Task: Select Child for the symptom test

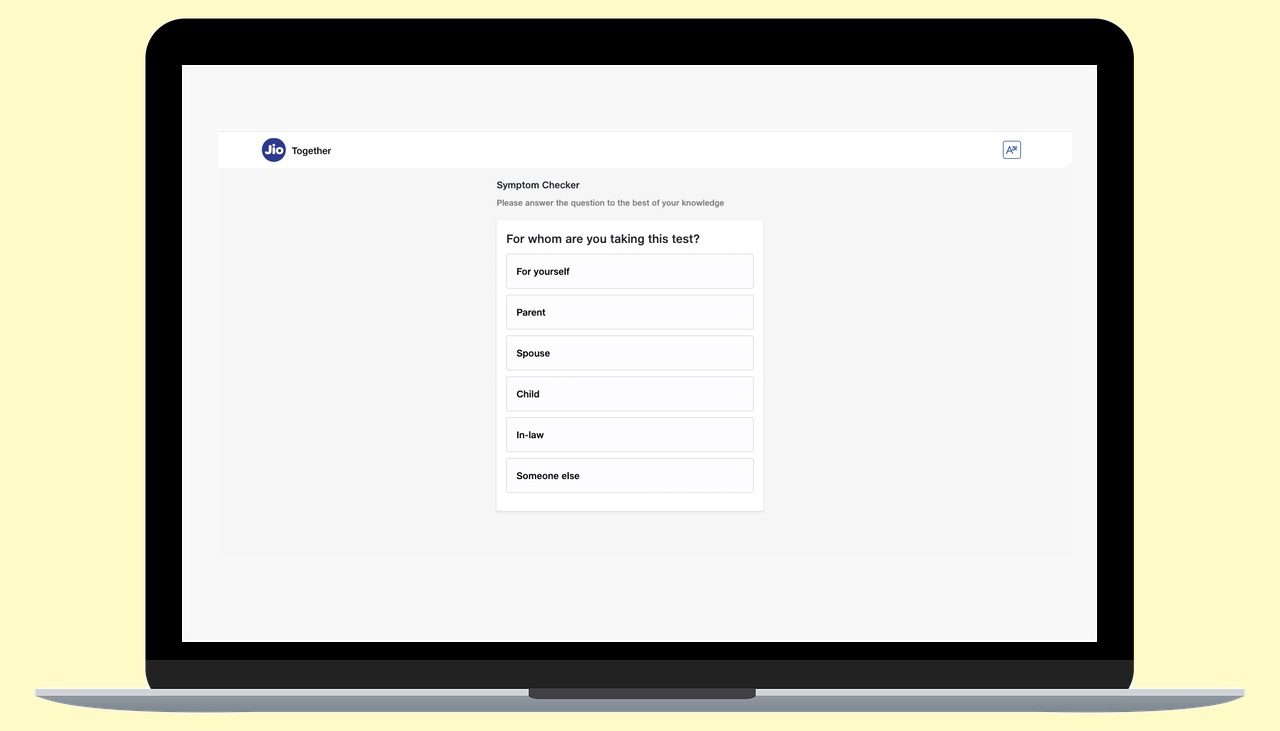Action: [x=629, y=393]
